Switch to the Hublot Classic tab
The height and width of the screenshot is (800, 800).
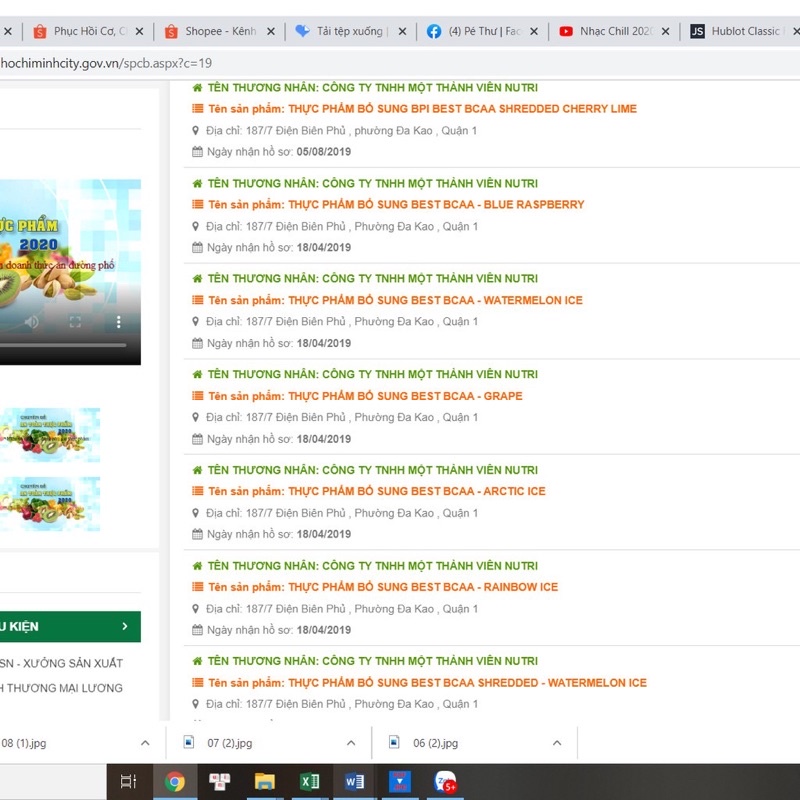(x=745, y=32)
